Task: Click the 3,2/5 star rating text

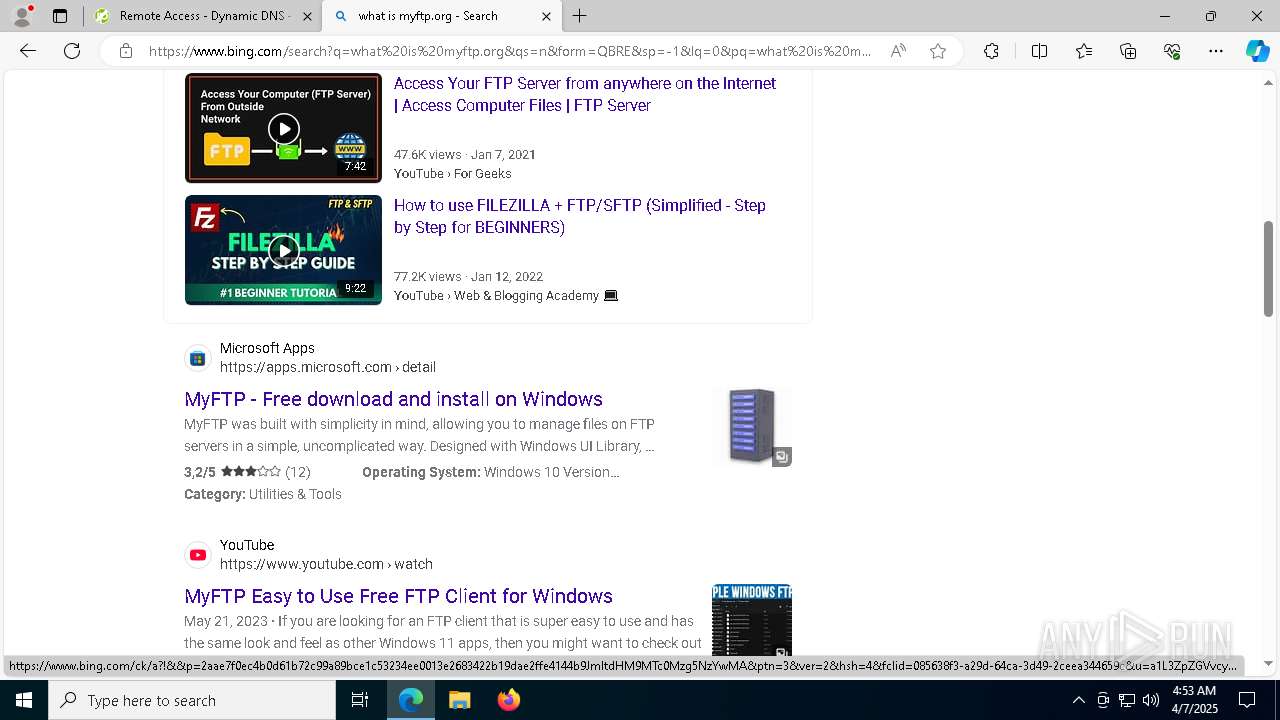Action: click(x=247, y=472)
